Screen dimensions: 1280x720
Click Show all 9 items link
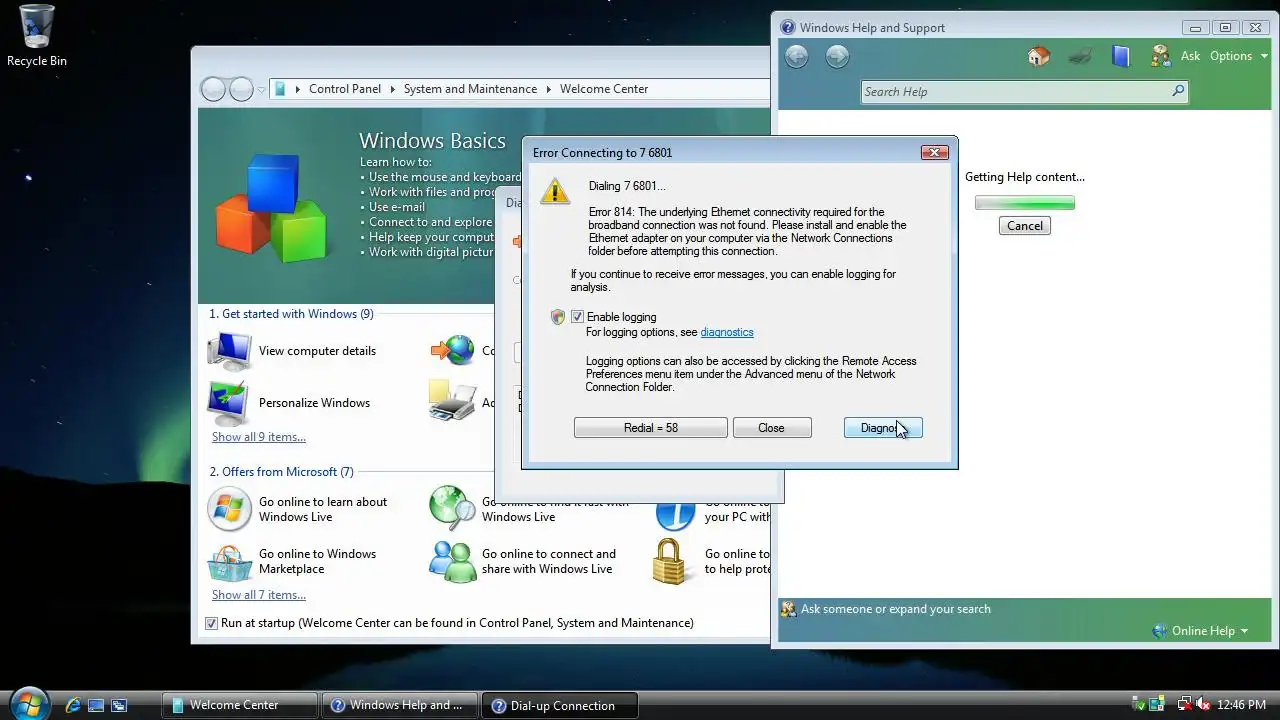[259, 437]
